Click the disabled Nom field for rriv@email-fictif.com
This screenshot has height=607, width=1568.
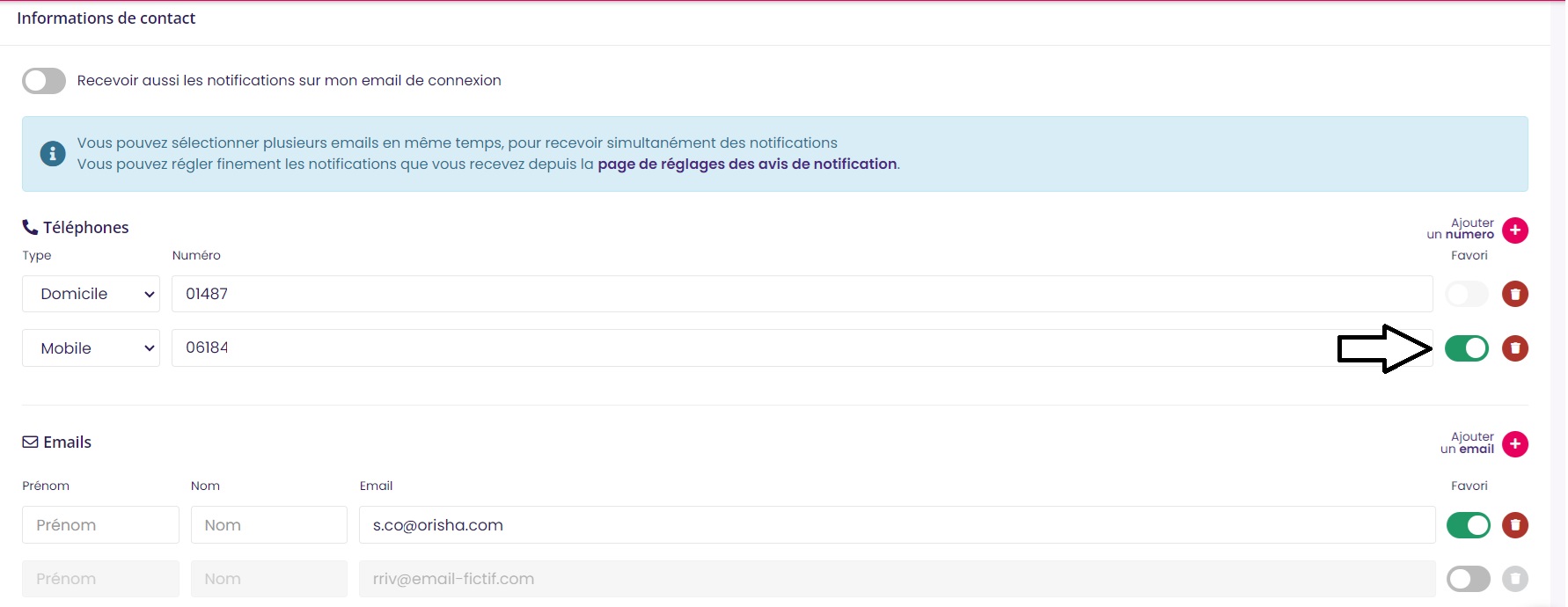click(x=269, y=579)
